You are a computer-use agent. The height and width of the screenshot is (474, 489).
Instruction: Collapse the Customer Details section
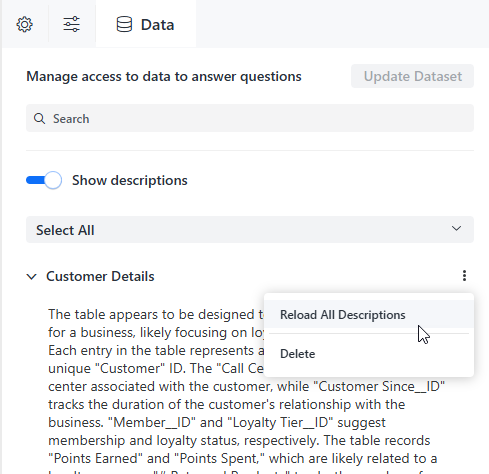[32, 276]
